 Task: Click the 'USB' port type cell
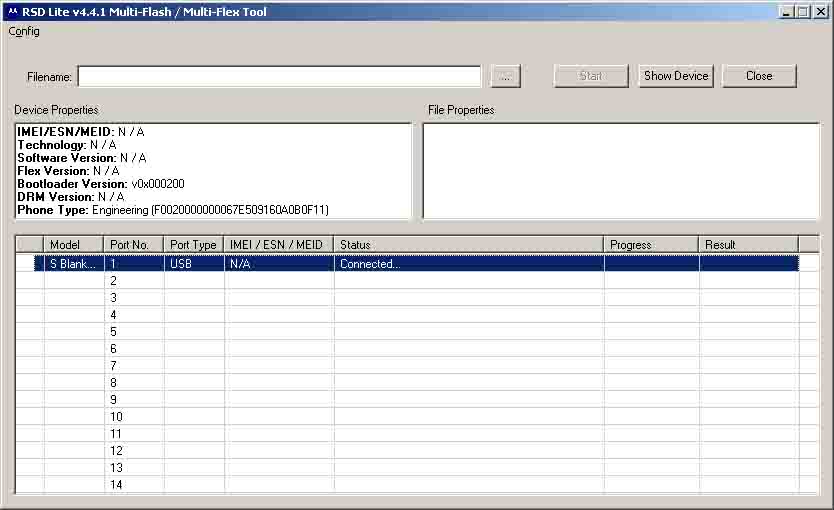(x=194, y=264)
